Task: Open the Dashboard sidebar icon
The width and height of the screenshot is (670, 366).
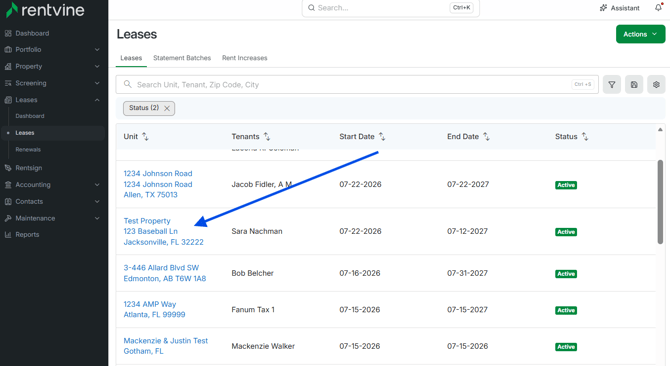Action: tap(8, 33)
